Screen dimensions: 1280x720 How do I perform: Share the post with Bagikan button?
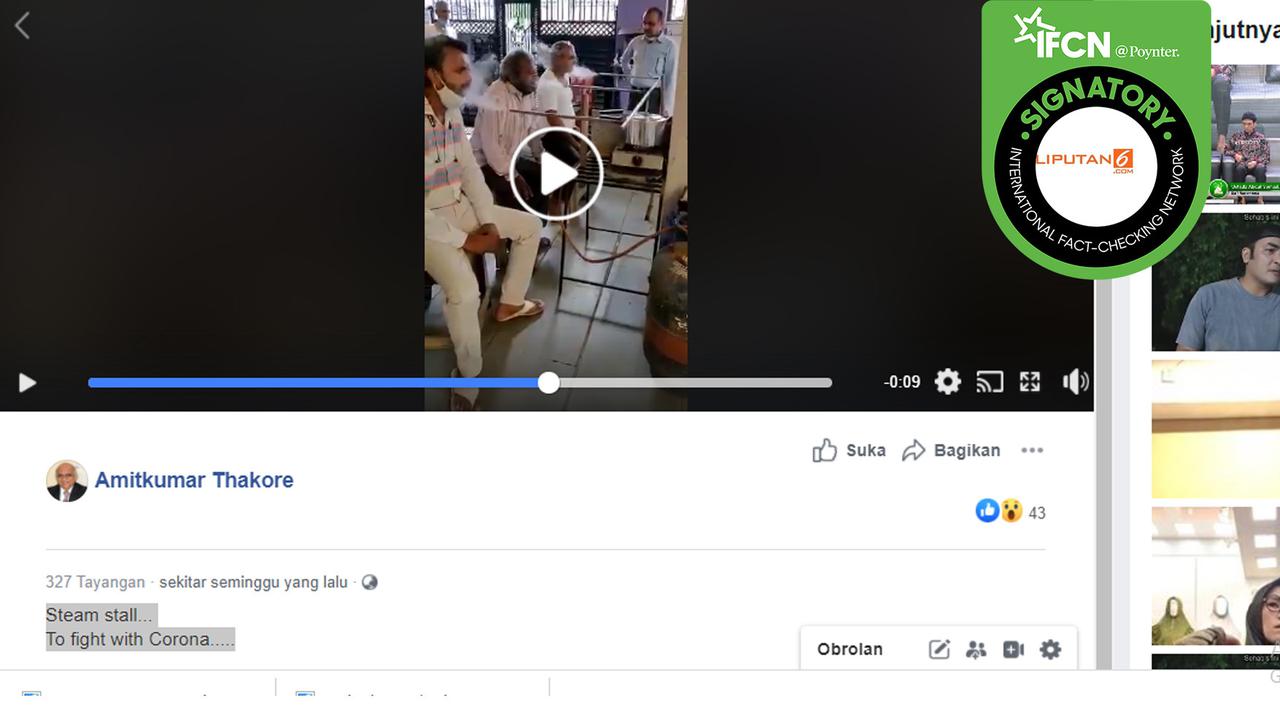(x=951, y=450)
